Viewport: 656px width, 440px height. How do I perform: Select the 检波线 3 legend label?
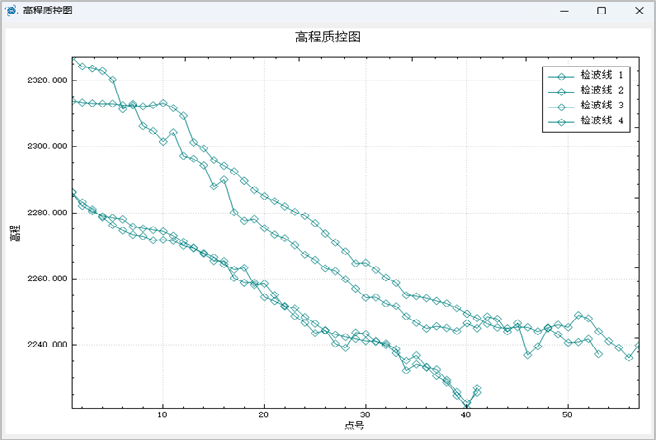coord(602,105)
